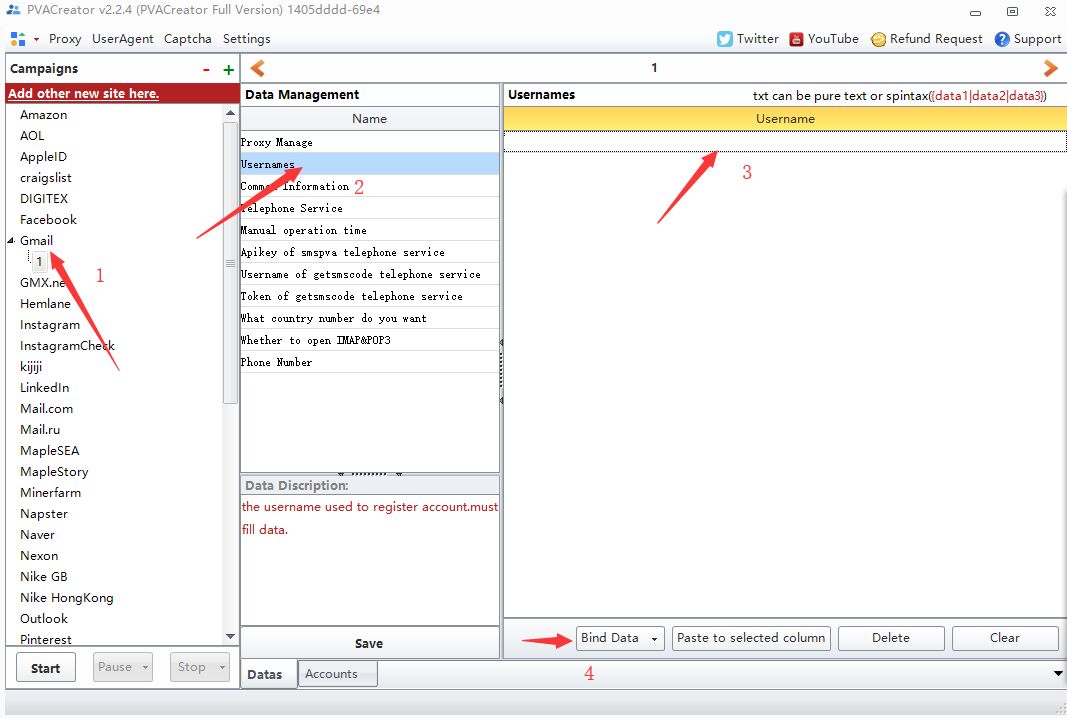The width and height of the screenshot is (1067, 718).
Task: Select Proxy Manage in data list
Action: click(x=277, y=142)
